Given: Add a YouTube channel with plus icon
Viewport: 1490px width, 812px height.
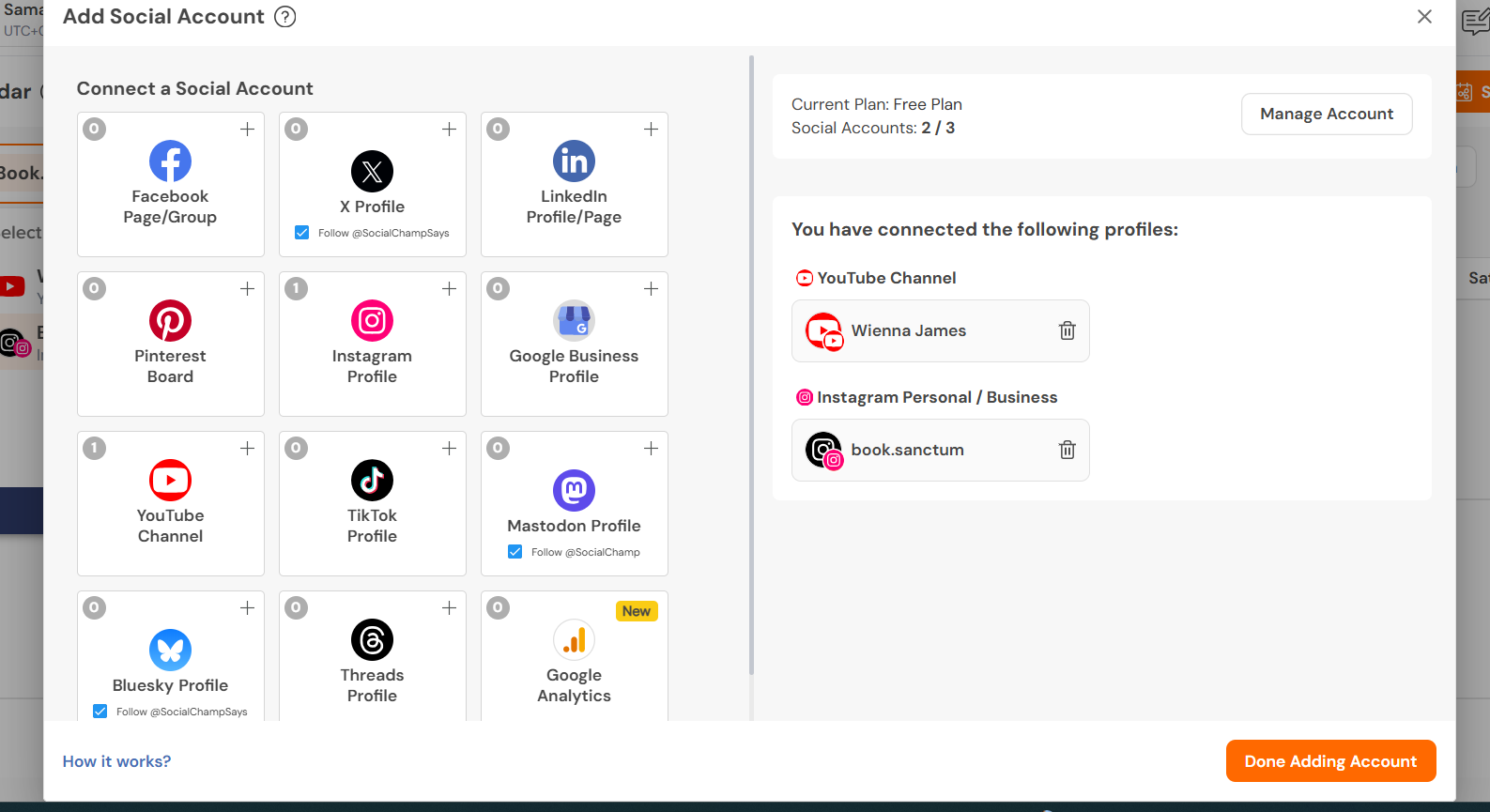Looking at the screenshot, I should [247, 449].
